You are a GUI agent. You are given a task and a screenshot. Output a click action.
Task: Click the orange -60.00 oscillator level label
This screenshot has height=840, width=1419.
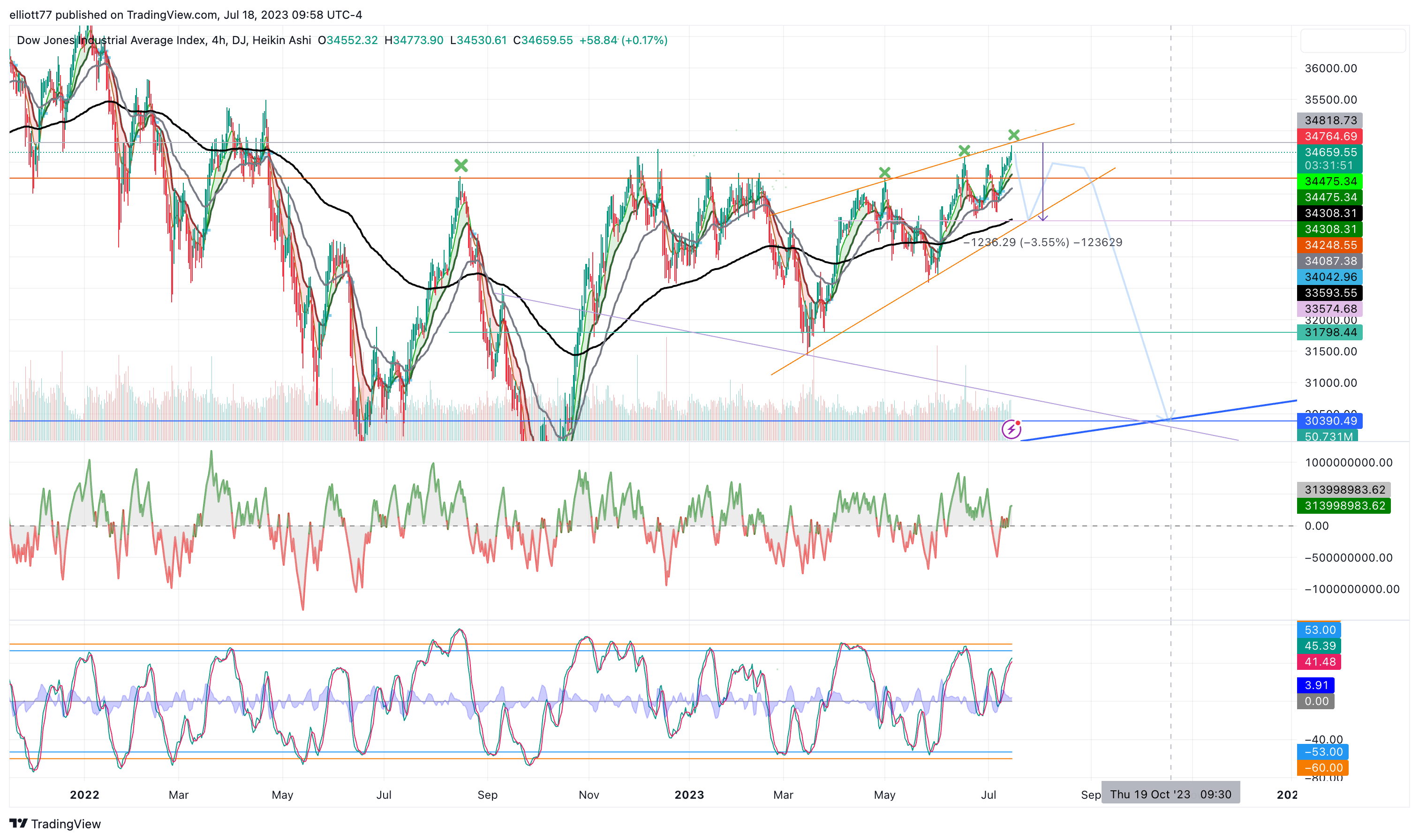(1323, 767)
